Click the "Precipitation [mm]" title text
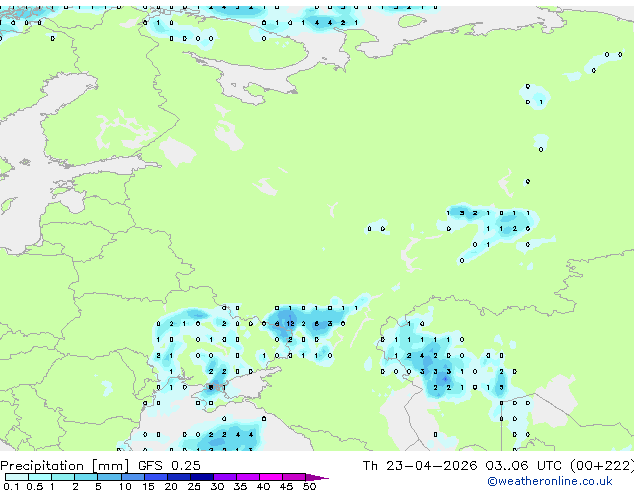The image size is (634, 490). [65, 466]
